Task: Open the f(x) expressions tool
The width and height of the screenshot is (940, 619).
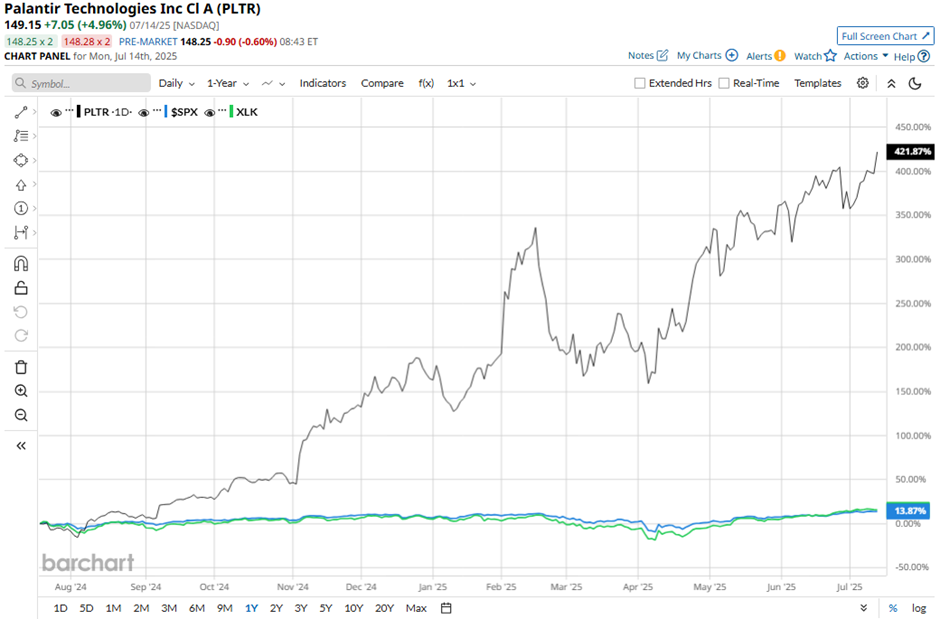Action: click(426, 83)
